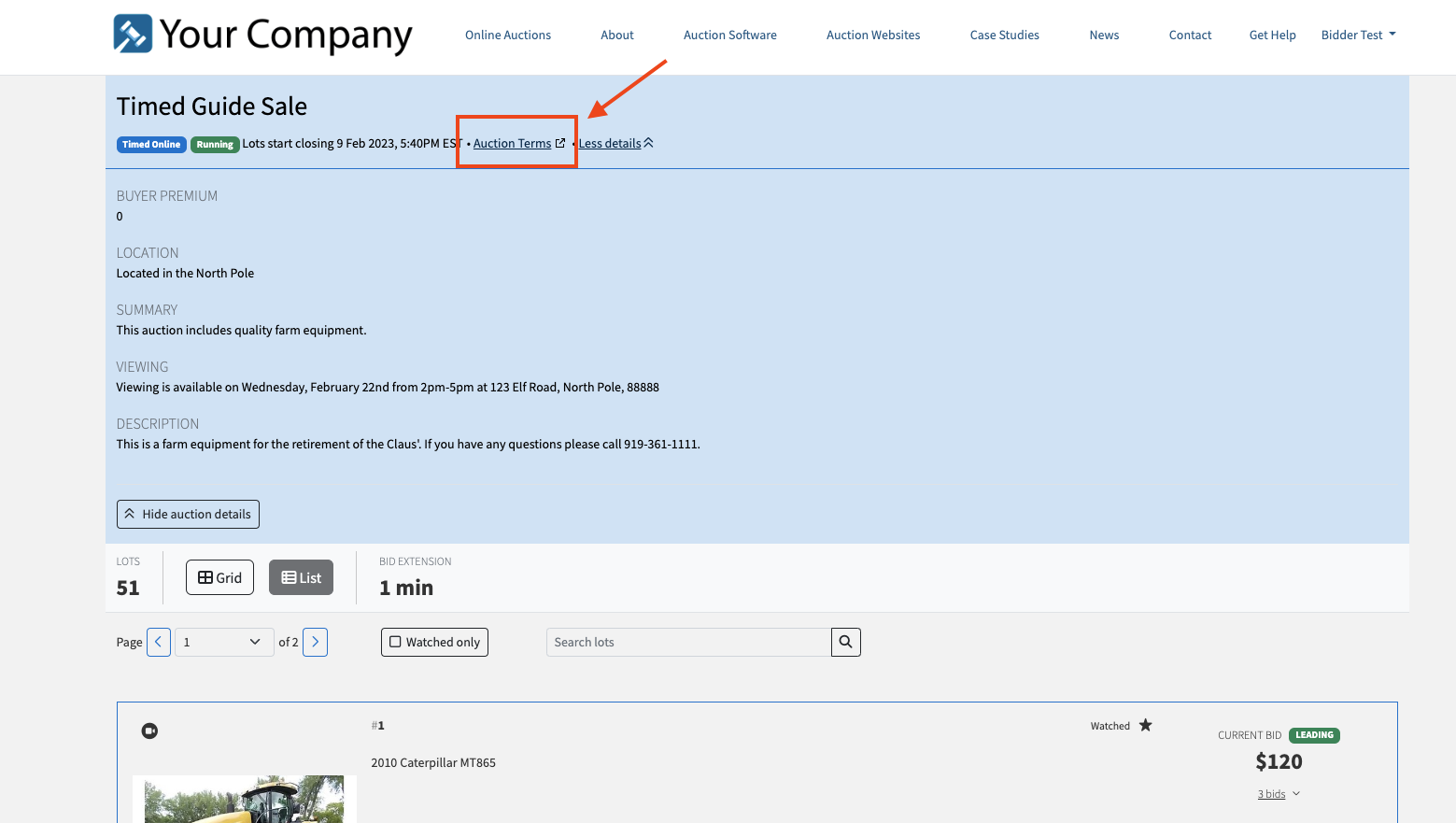Image resolution: width=1456 pixels, height=823 pixels.
Task: Click into the Search lots field
Action: [688, 642]
